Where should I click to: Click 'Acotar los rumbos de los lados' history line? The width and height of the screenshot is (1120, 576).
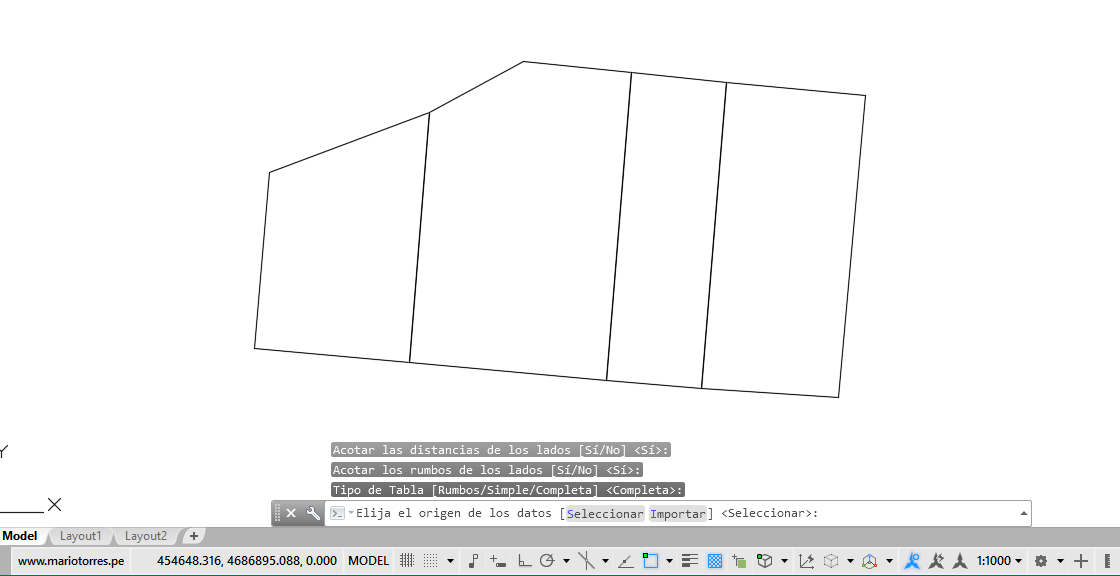coord(487,470)
